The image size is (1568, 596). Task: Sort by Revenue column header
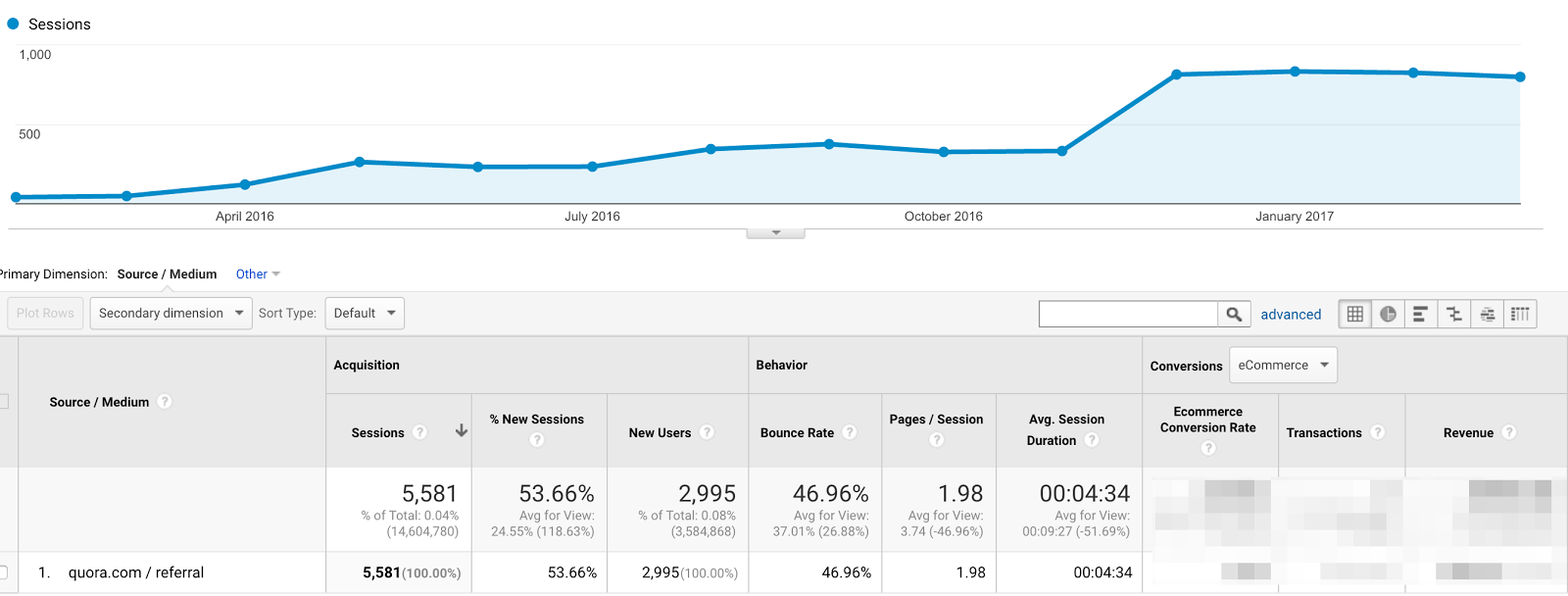1468,432
